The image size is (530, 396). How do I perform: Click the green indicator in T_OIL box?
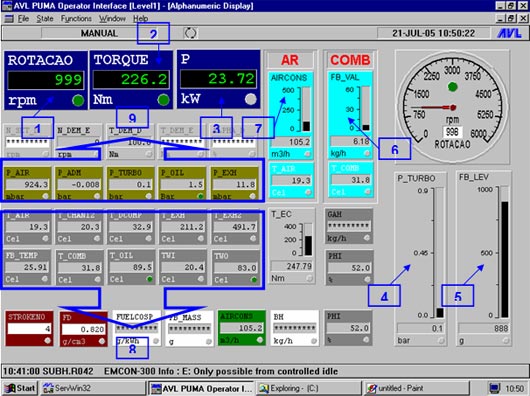click(149, 279)
